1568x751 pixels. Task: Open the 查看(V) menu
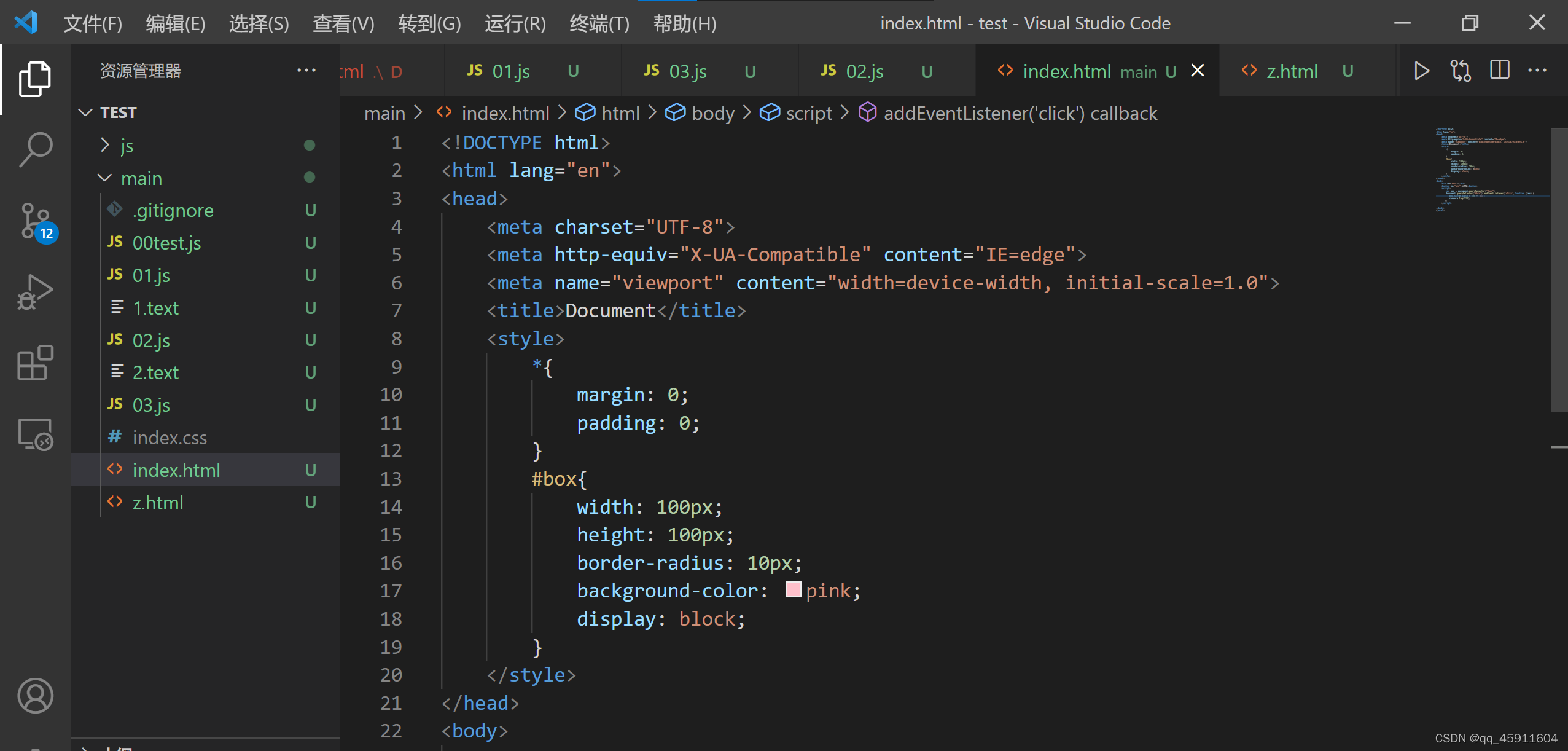343,23
